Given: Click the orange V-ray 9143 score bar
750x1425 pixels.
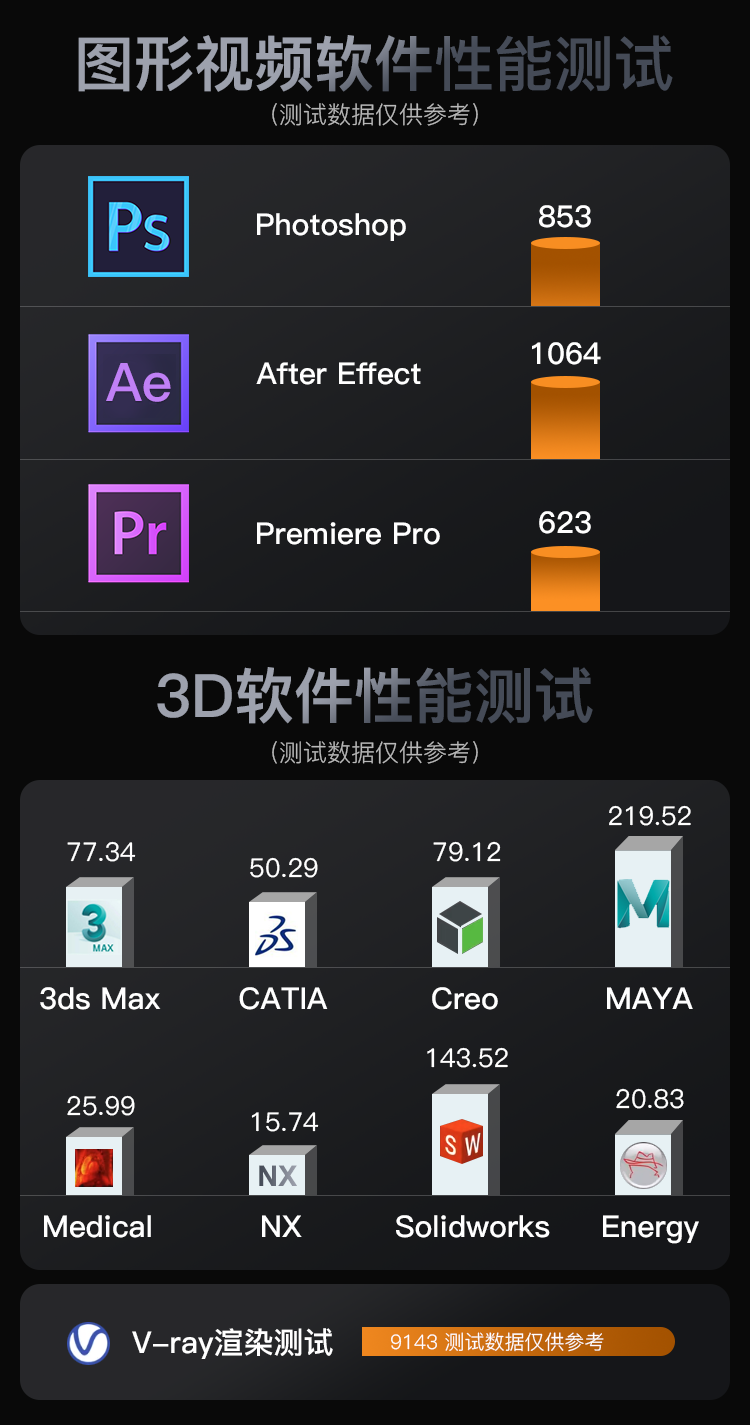Looking at the screenshot, I should 518,1342.
